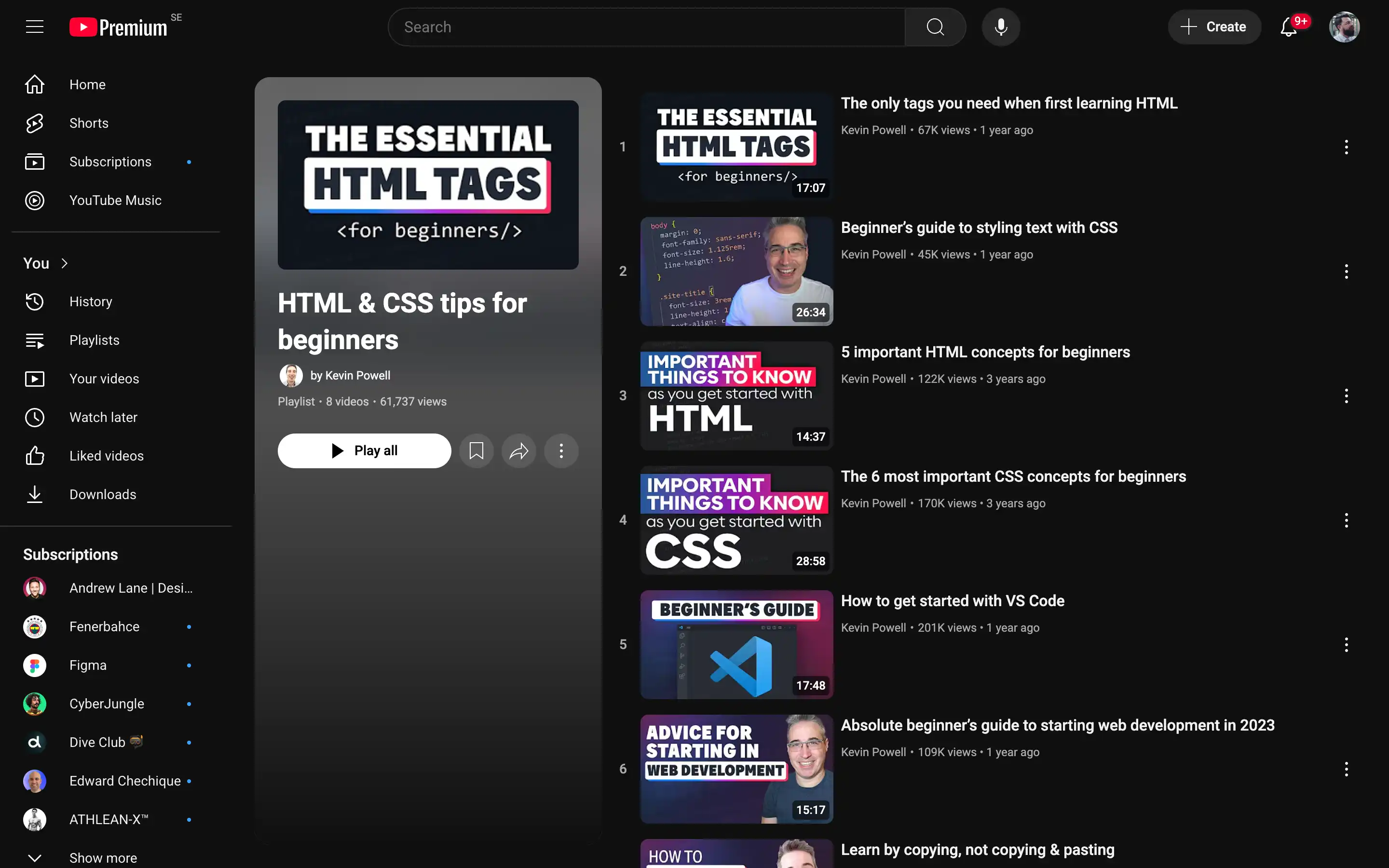This screenshot has height=868, width=1389.
Task: Open the notifications bell
Action: 1289,27
